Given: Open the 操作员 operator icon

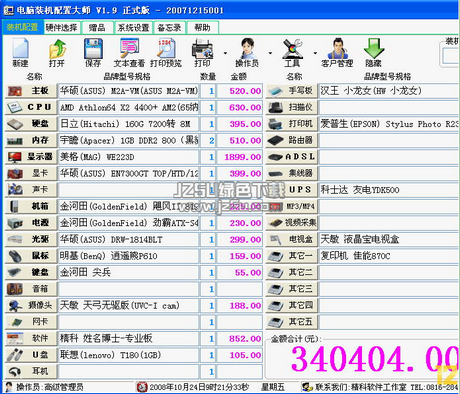Looking at the screenshot, I should 247,53.
